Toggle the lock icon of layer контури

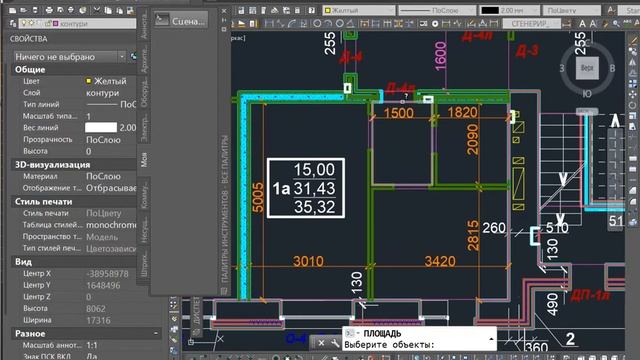[x=48, y=24]
